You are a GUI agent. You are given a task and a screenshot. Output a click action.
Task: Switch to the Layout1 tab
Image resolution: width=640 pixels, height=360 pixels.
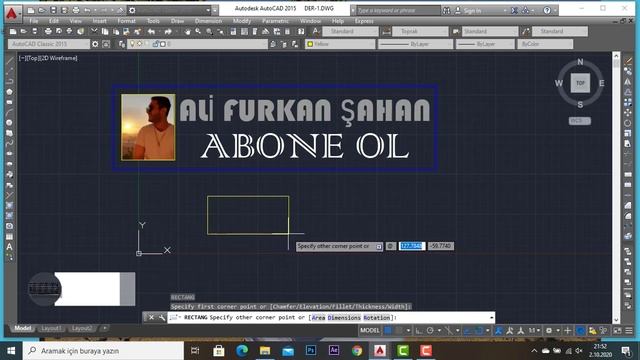tap(51, 329)
